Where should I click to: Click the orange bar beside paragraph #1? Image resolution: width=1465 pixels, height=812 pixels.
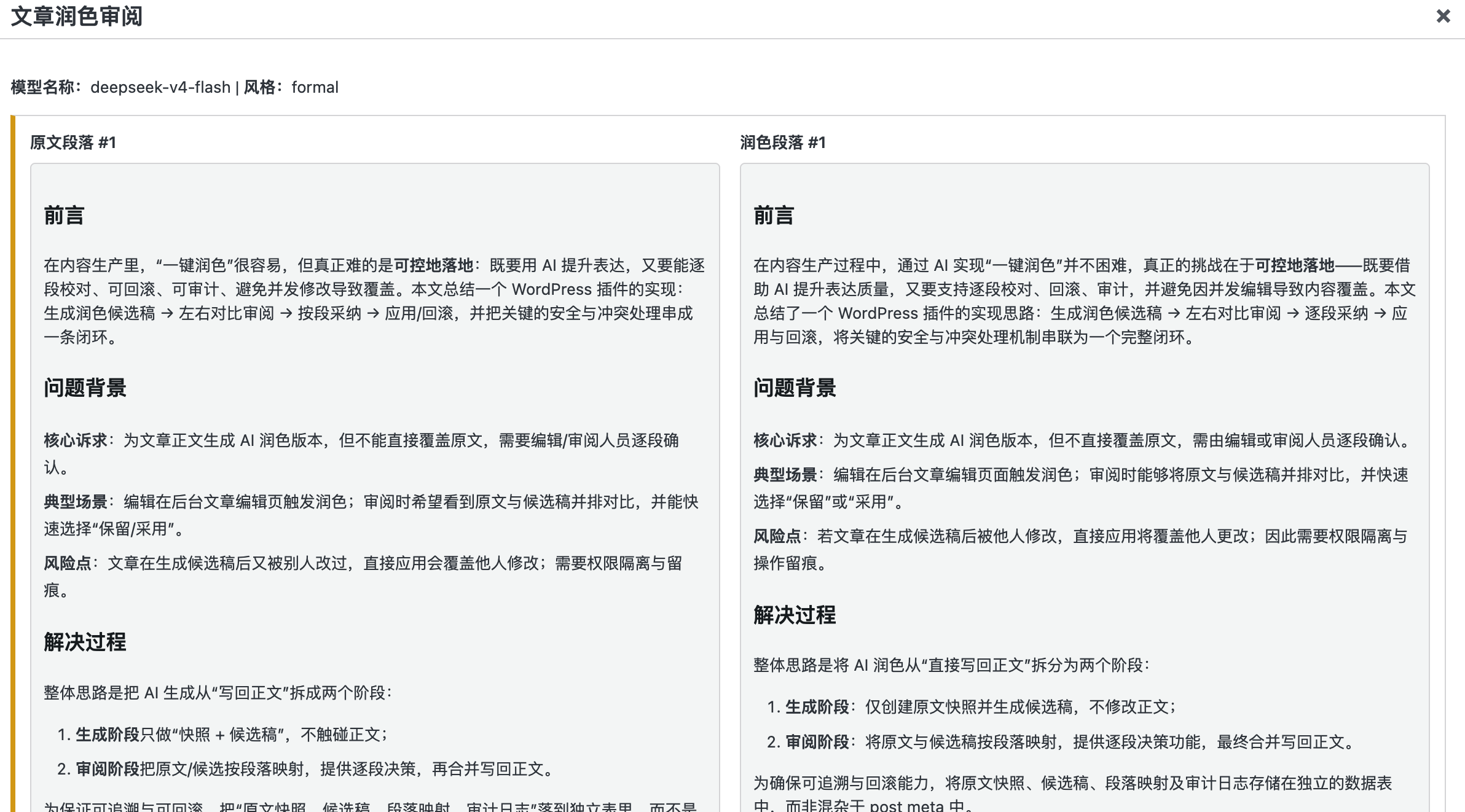pos(13,461)
